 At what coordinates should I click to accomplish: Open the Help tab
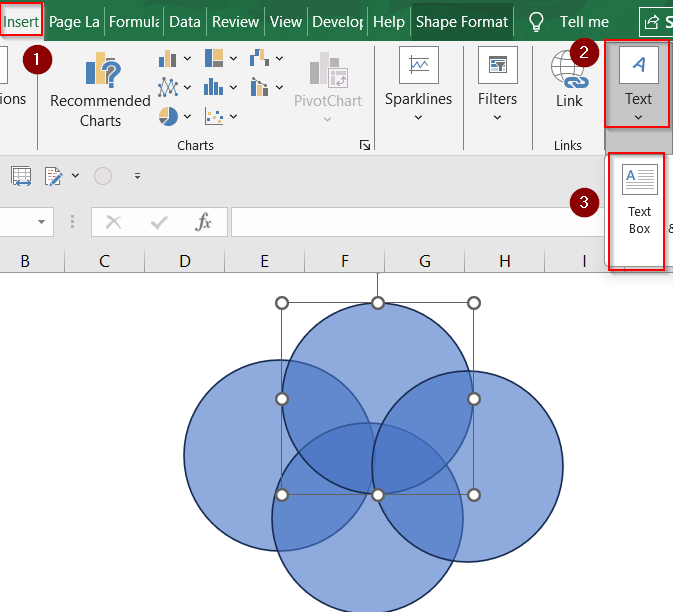[388, 21]
